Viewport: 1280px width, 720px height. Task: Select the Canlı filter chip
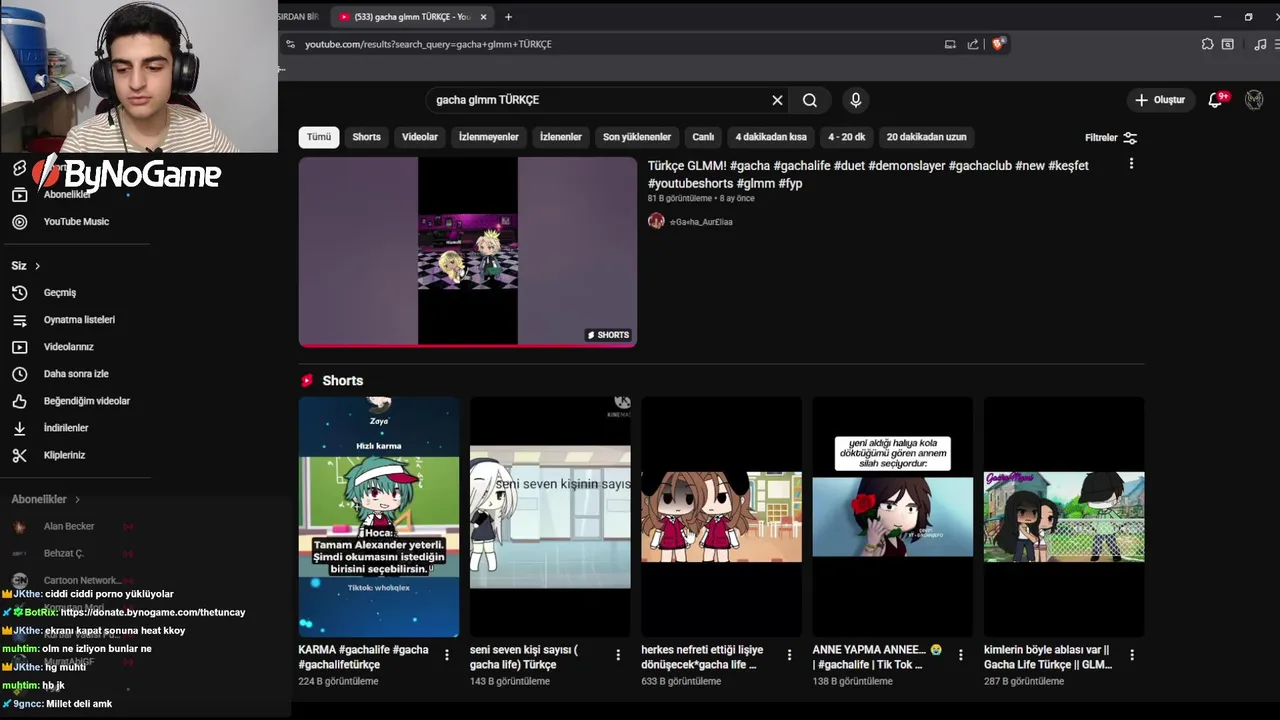pos(703,137)
